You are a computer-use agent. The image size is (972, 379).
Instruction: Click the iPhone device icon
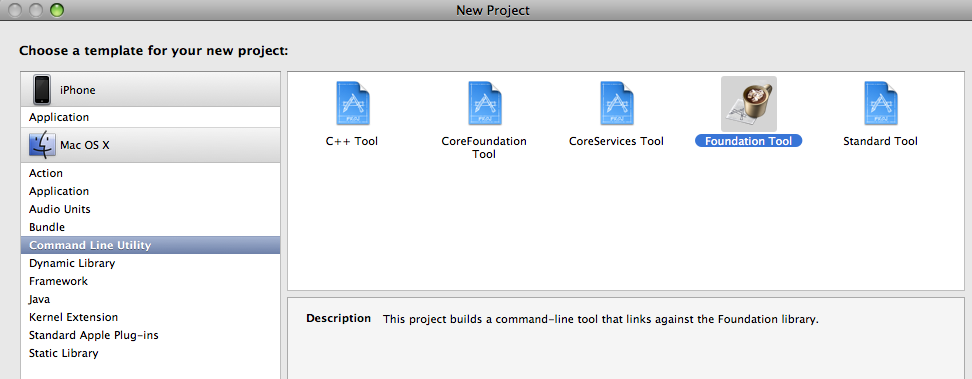click(42, 90)
